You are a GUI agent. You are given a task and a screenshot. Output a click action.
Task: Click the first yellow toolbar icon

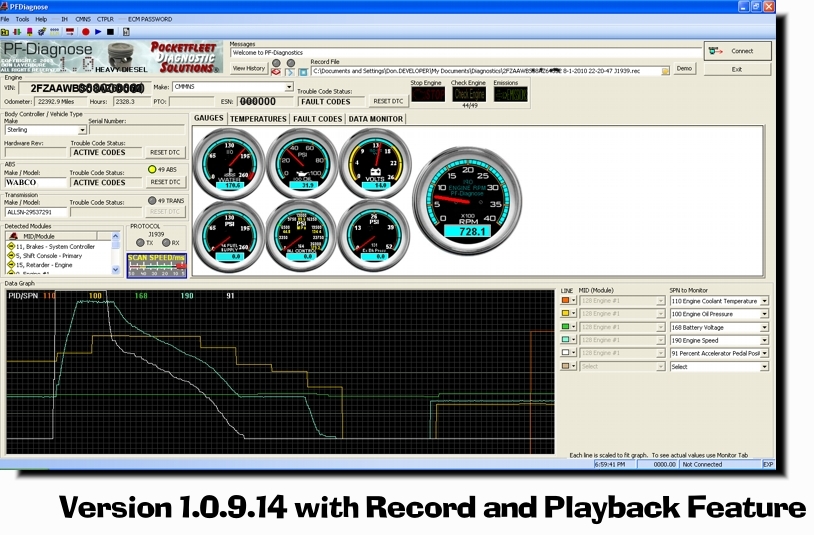pos(5,32)
